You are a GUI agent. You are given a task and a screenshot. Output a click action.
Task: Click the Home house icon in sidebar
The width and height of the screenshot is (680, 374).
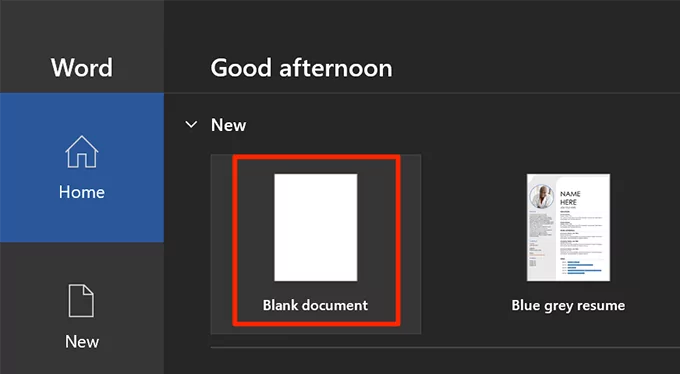(82, 151)
